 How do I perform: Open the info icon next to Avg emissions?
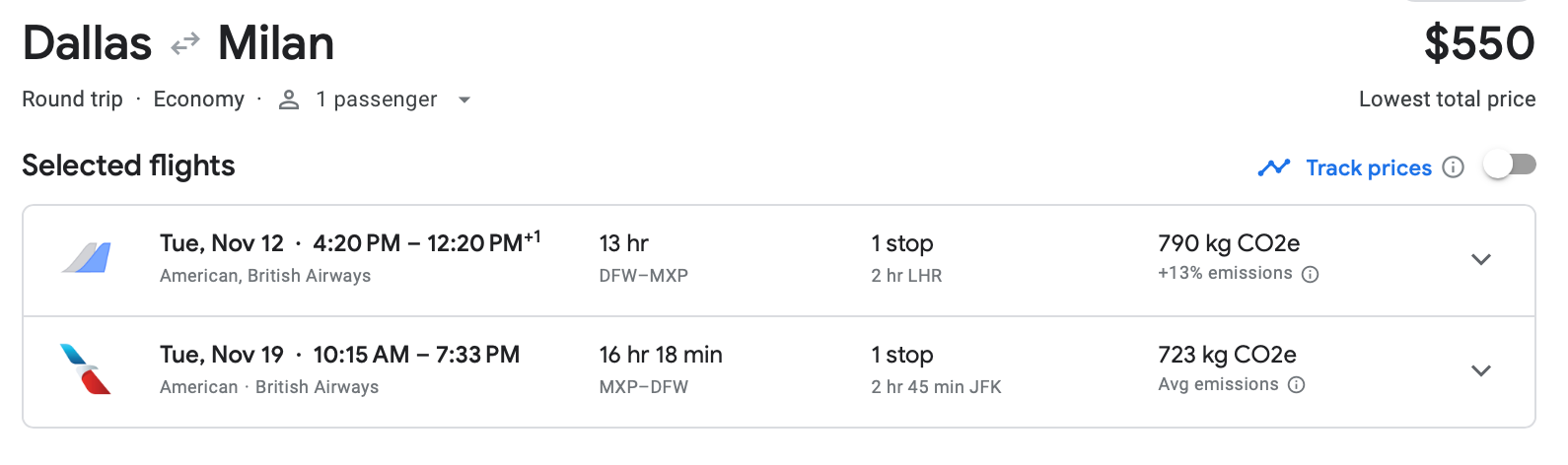[x=1297, y=385]
